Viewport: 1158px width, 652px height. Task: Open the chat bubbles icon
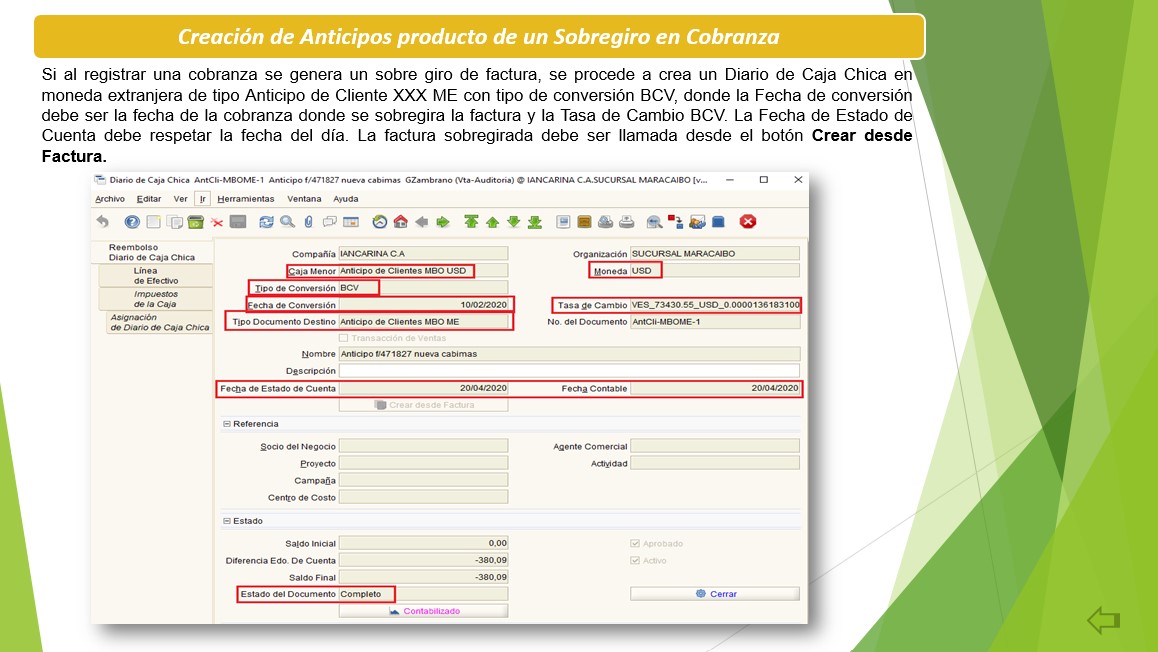(x=329, y=222)
